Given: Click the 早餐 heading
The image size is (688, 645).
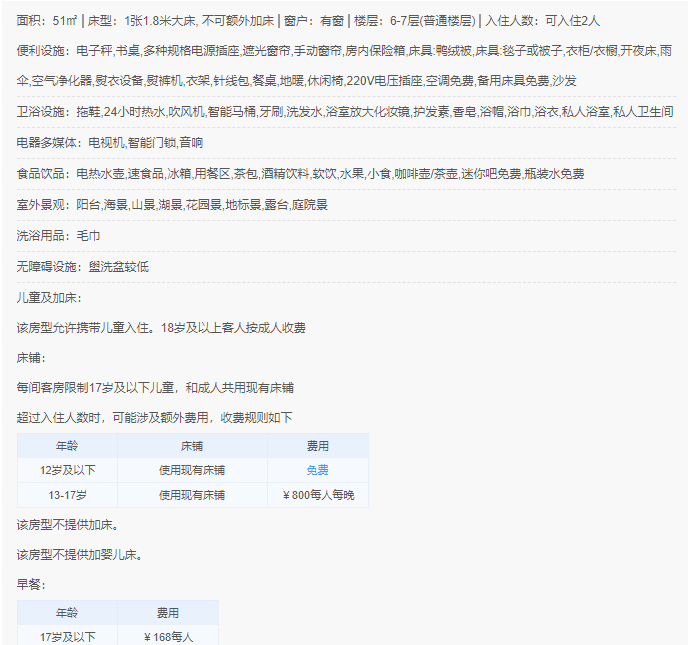Looking at the screenshot, I should point(31,584).
